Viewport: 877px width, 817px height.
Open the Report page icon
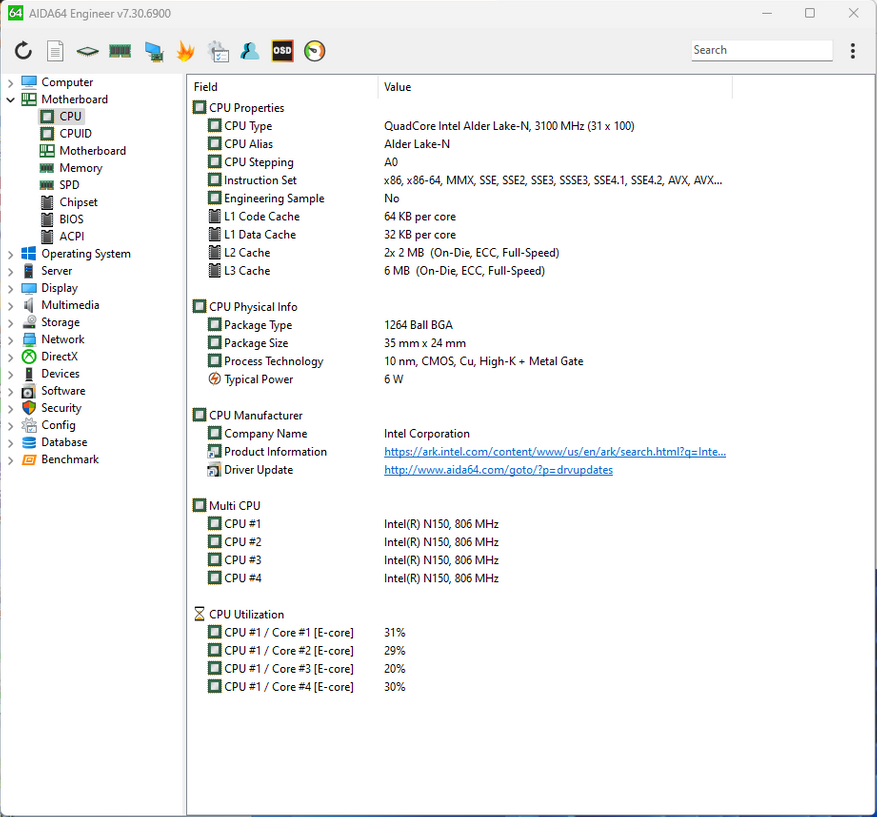[x=55, y=51]
